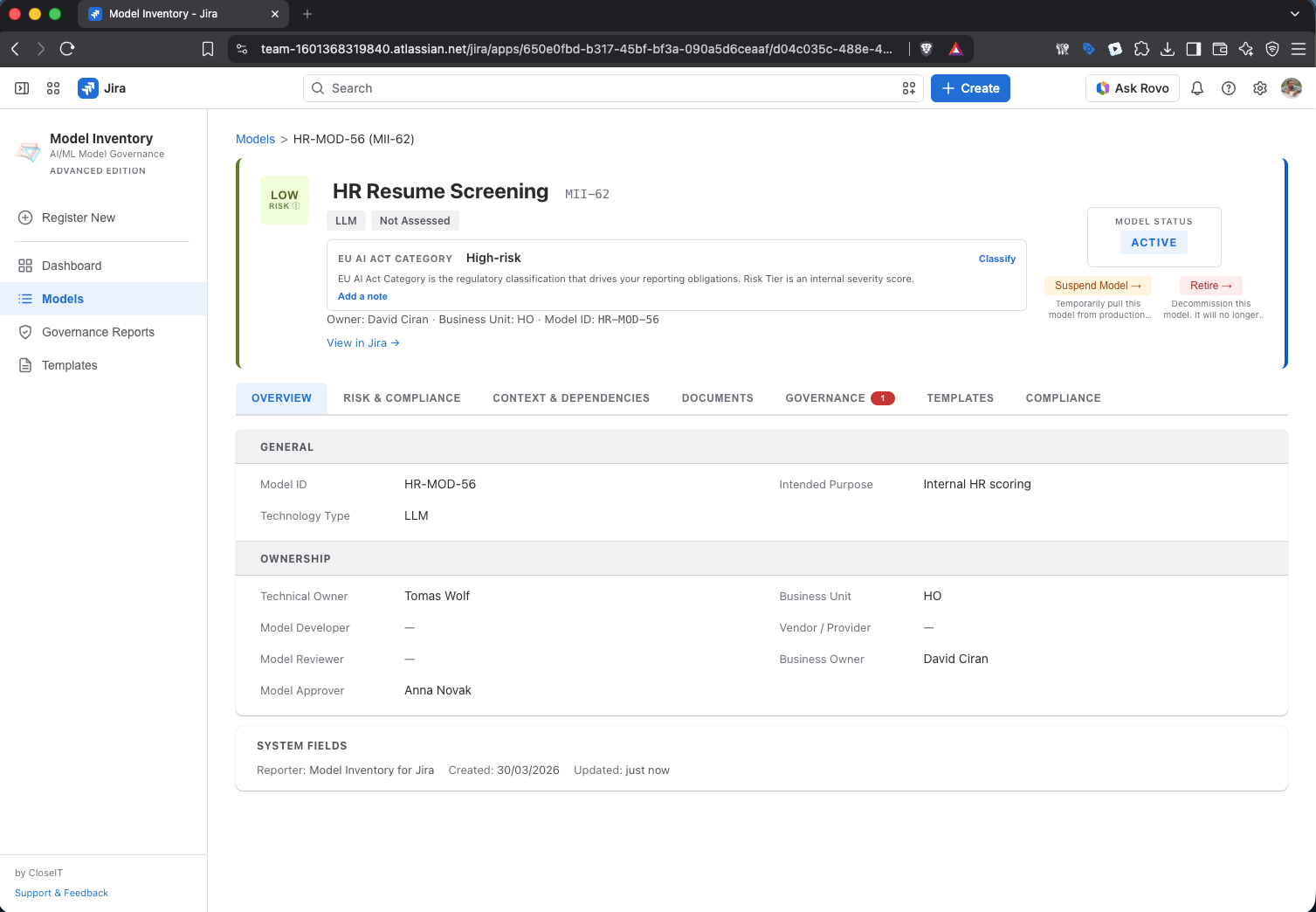Screen dimensions: 1316x912
Task: Click the ACTIVE model status badge
Action: [1154, 243]
